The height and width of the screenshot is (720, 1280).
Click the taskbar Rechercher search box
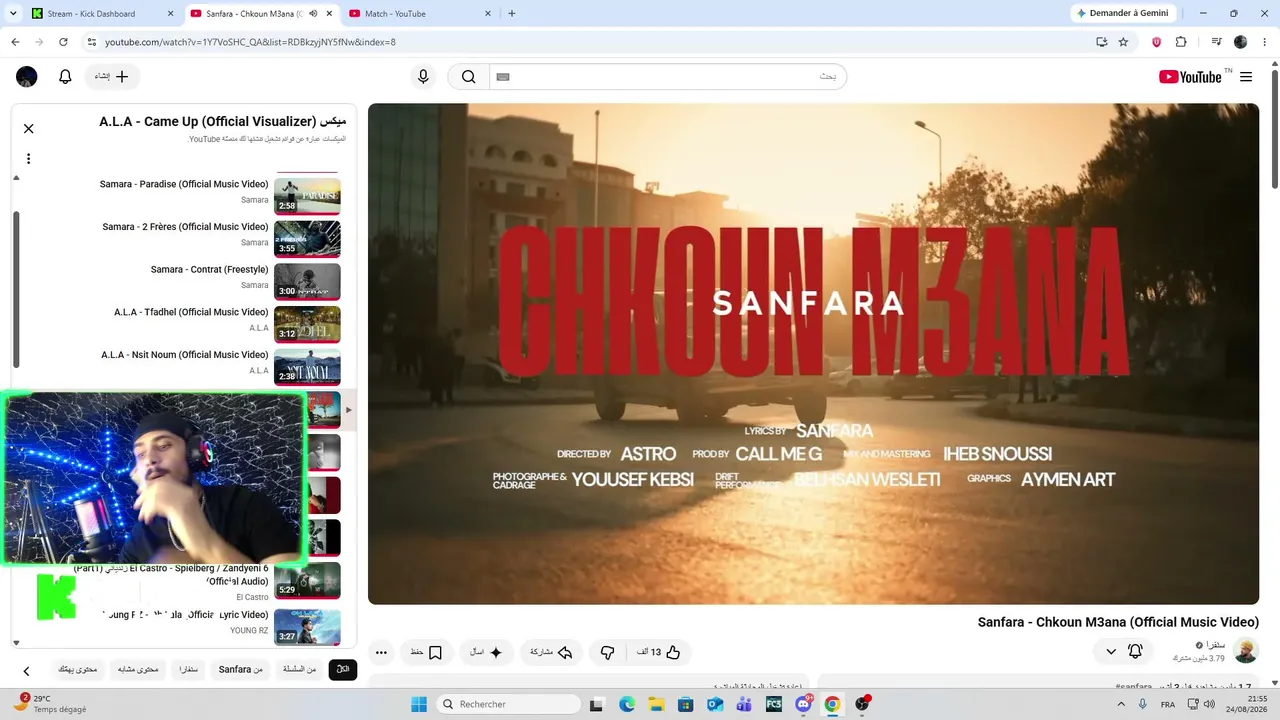point(507,704)
